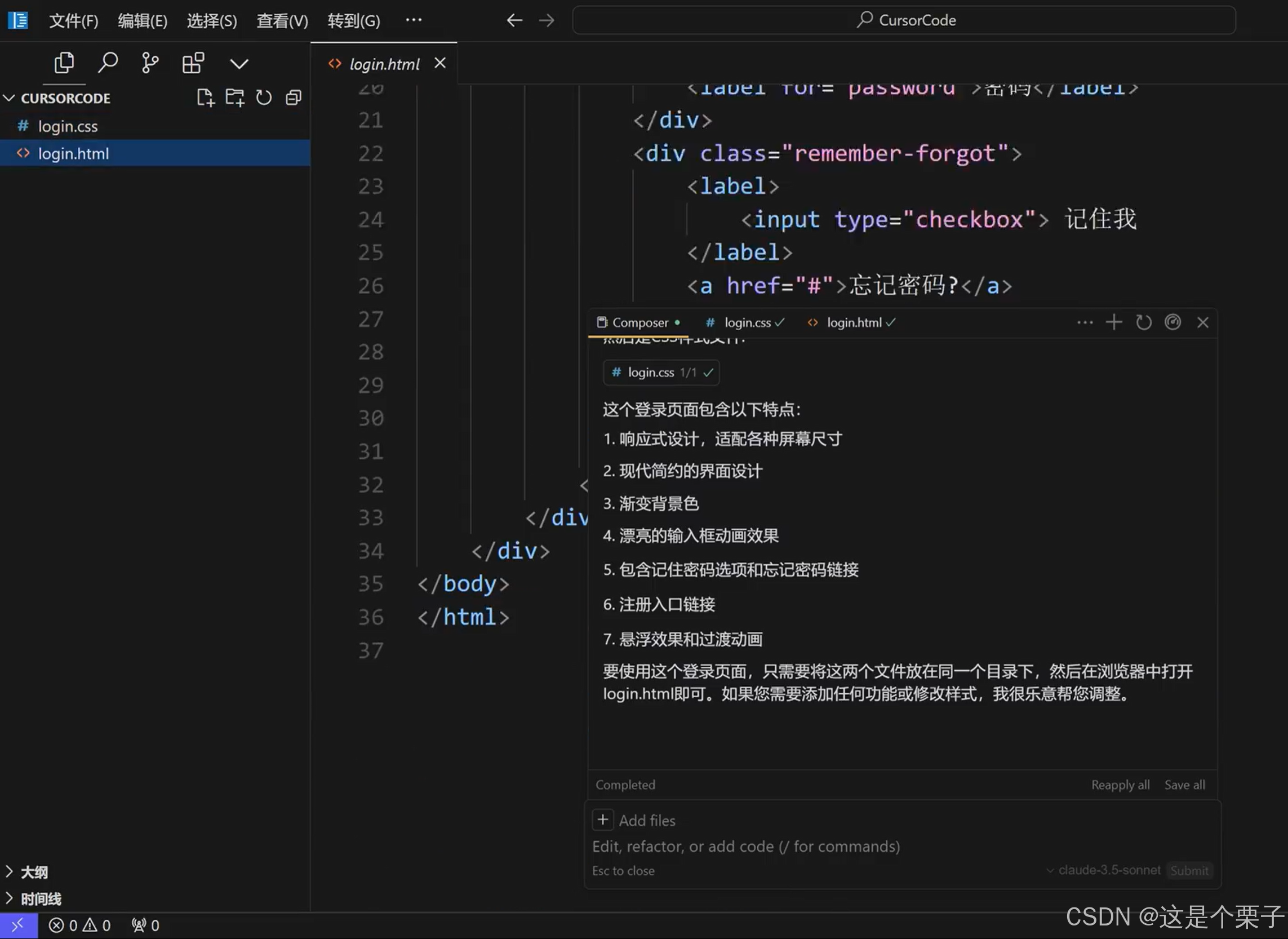Open the Source Control icon
Screen dimensions: 1288x939
(x=150, y=63)
